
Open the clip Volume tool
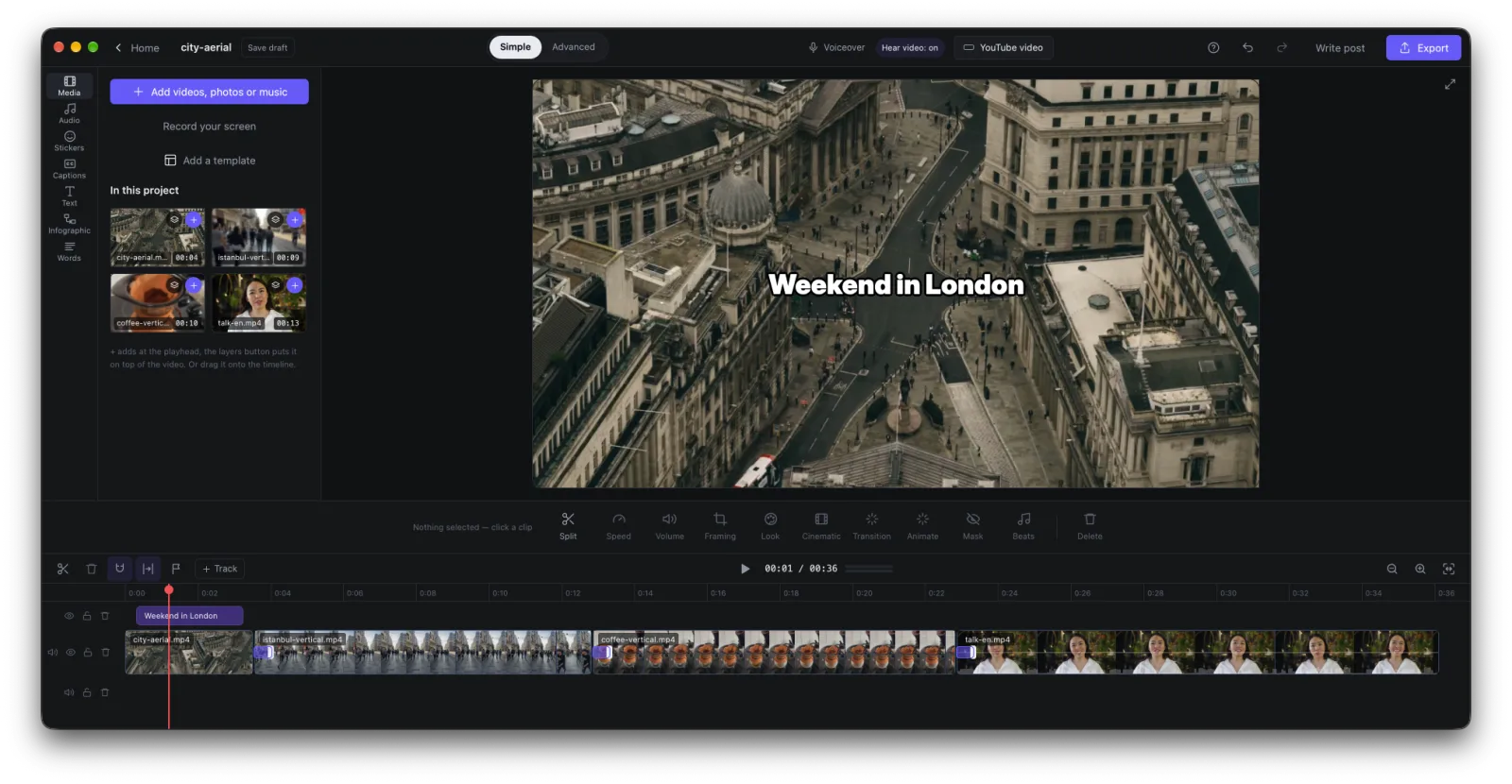(670, 526)
